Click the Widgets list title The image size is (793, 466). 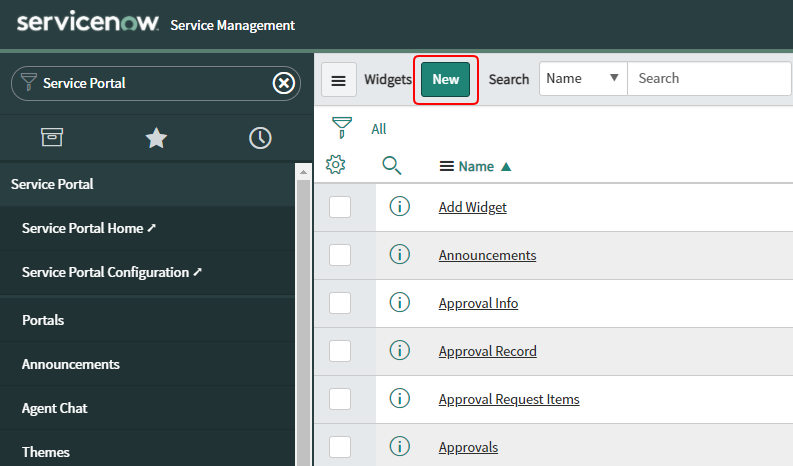(x=388, y=79)
